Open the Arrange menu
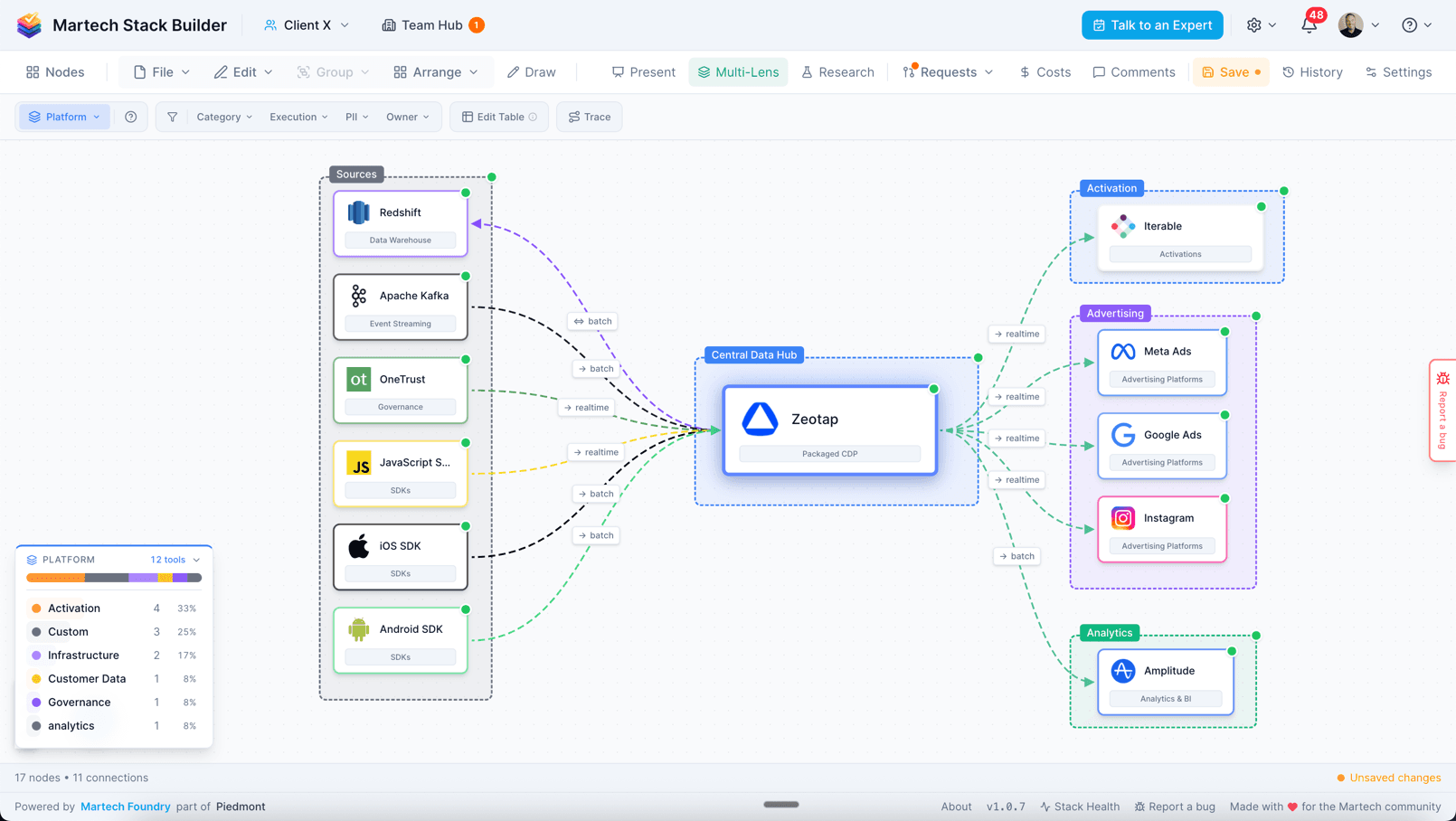This screenshot has width=1456, height=821. pyautogui.click(x=435, y=71)
